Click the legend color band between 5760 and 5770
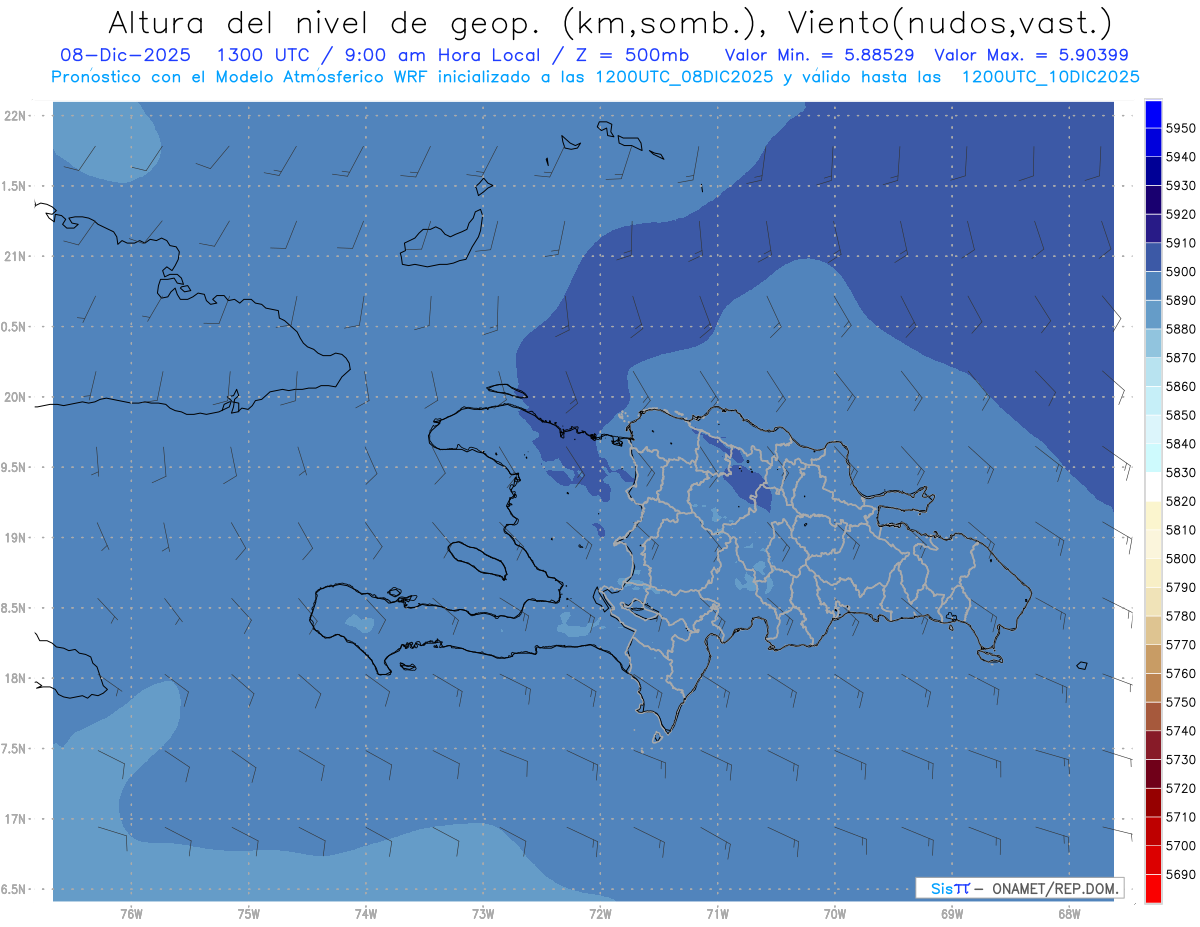This screenshot has height=927, width=1200. [1153, 659]
